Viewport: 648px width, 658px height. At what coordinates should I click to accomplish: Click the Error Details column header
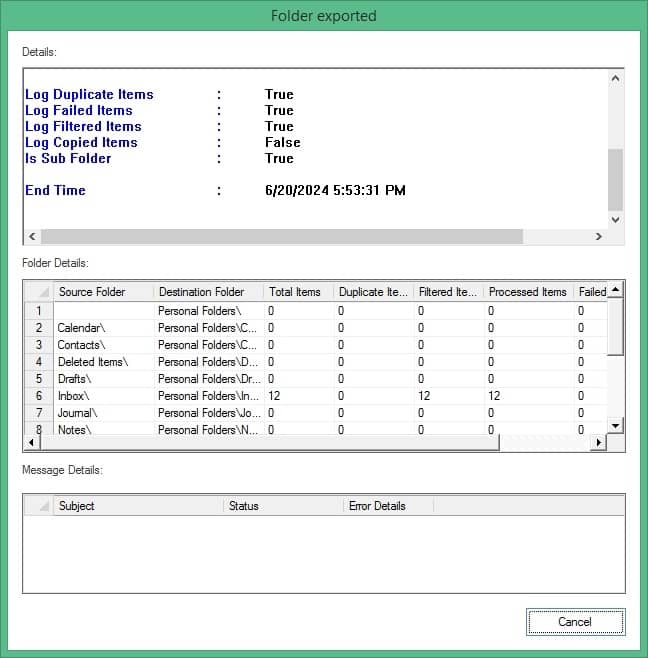coord(388,506)
